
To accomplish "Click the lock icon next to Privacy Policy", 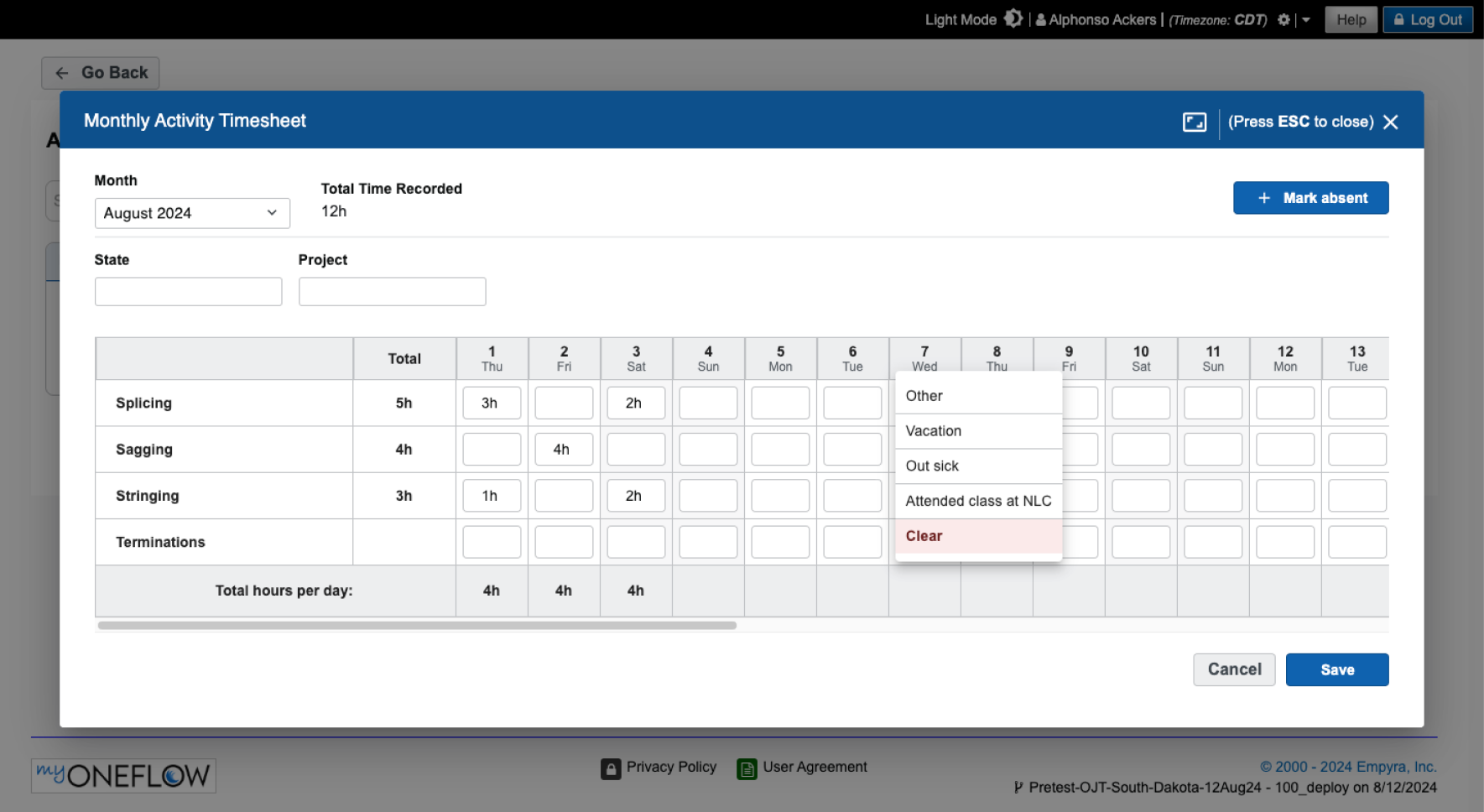I will tap(611, 768).
